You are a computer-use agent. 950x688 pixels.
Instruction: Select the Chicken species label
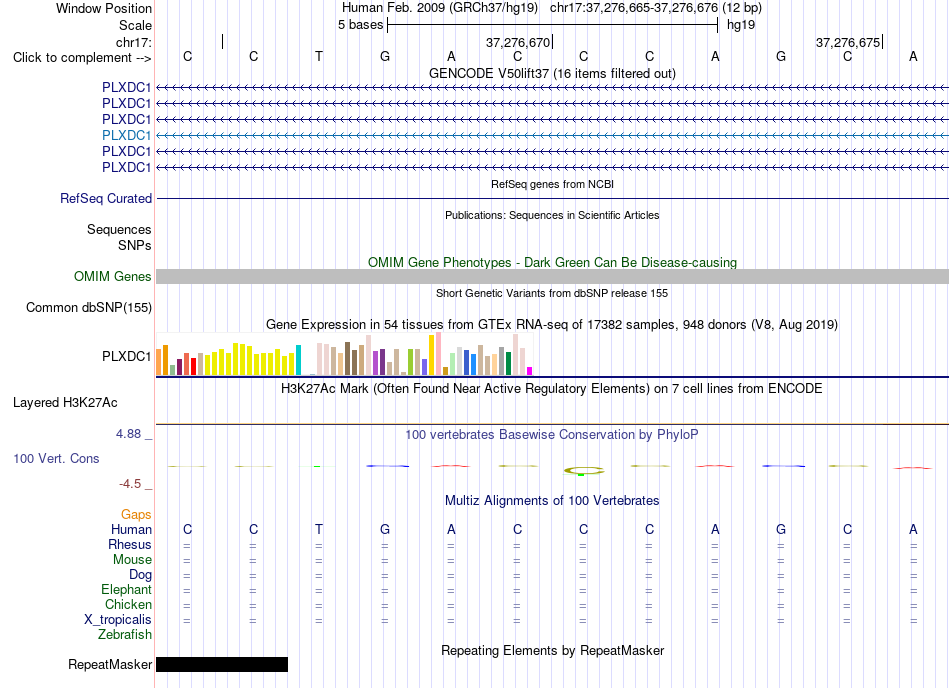(128, 604)
